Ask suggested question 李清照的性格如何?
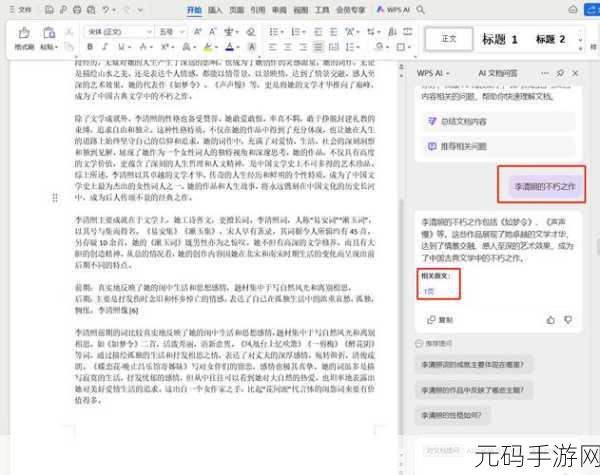600x475 pixels. [x=452, y=415]
